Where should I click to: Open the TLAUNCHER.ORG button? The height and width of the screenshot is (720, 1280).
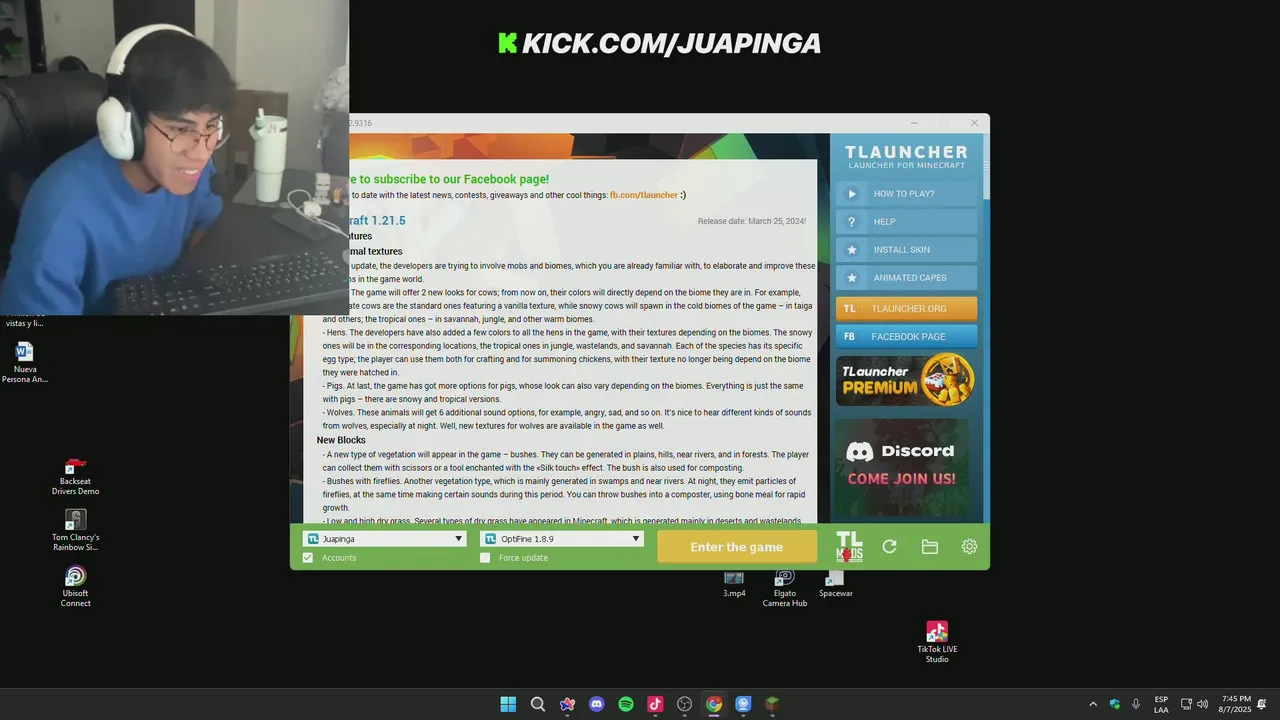click(906, 309)
